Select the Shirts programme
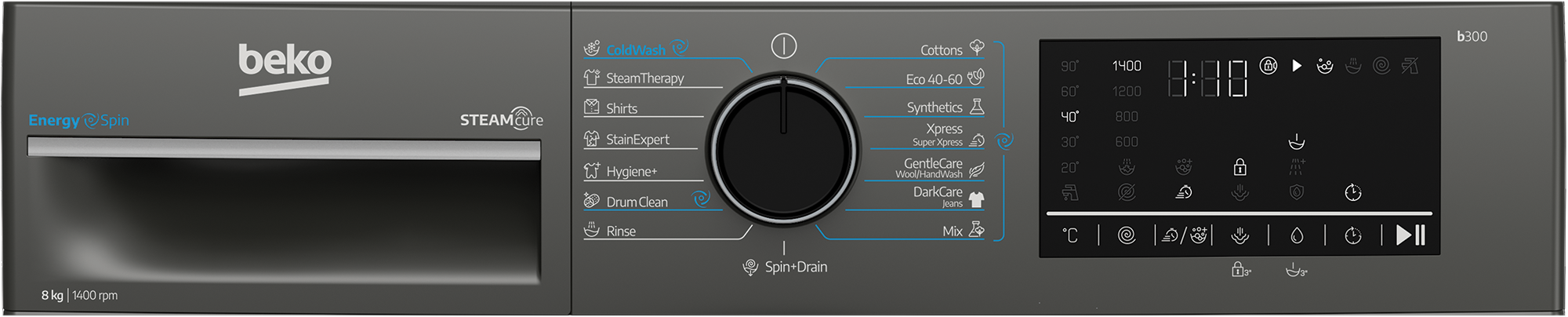1568x317 pixels. (622, 108)
